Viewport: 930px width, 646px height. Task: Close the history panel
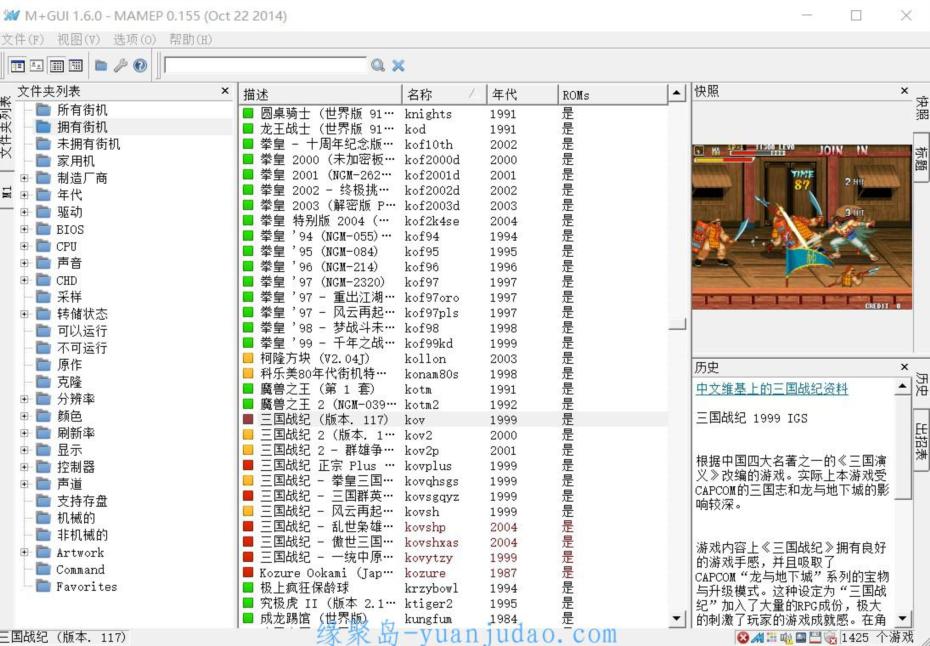[x=904, y=367]
